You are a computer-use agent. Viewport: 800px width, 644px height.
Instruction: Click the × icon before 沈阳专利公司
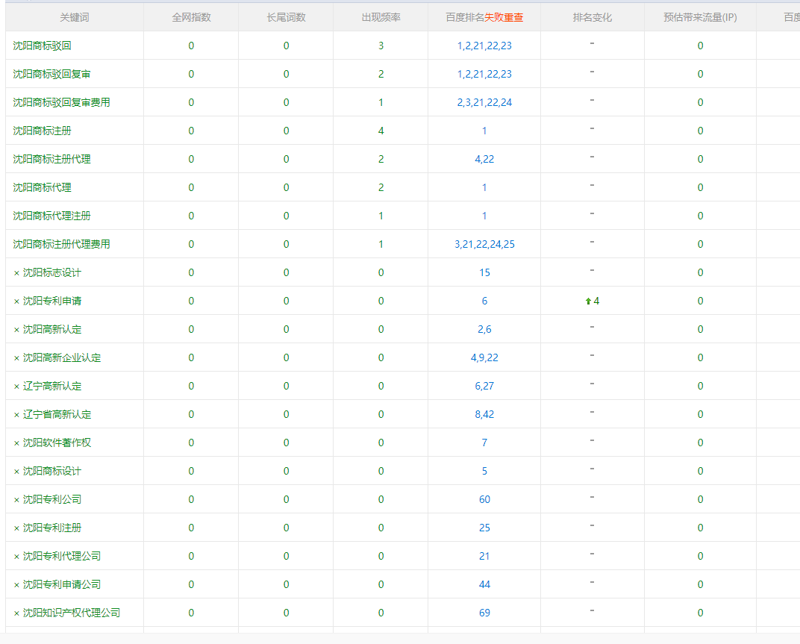(16, 500)
